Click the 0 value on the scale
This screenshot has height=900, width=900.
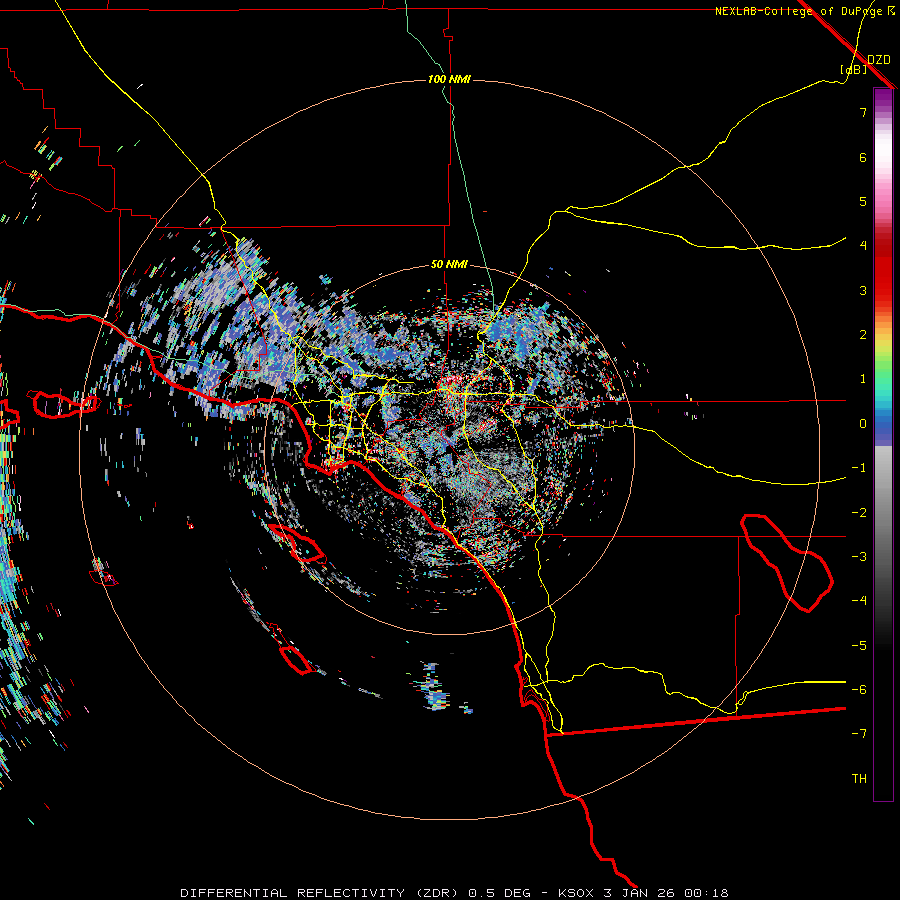coord(863,424)
